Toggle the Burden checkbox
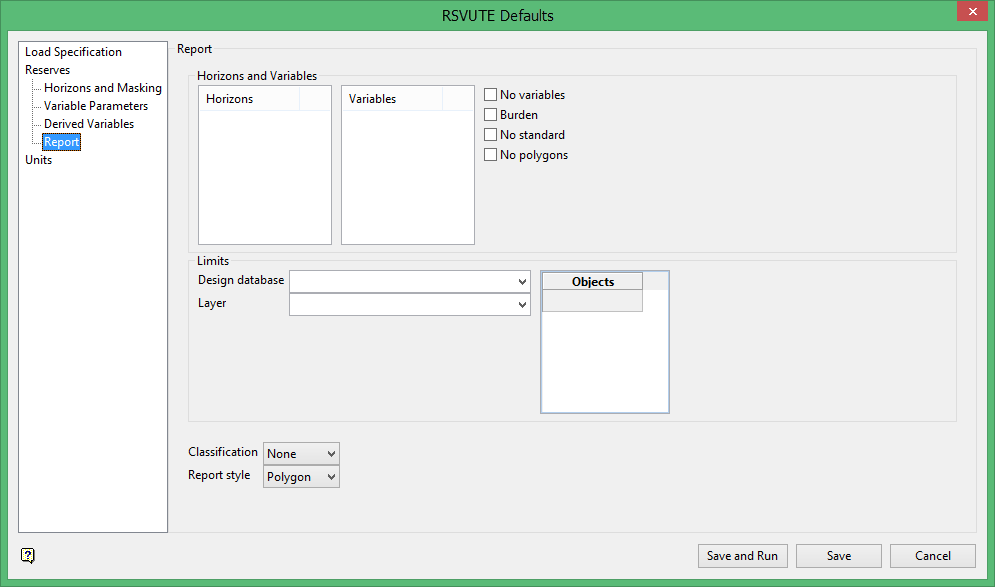This screenshot has width=995, height=587. pyautogui.click(x=491, y=115)
